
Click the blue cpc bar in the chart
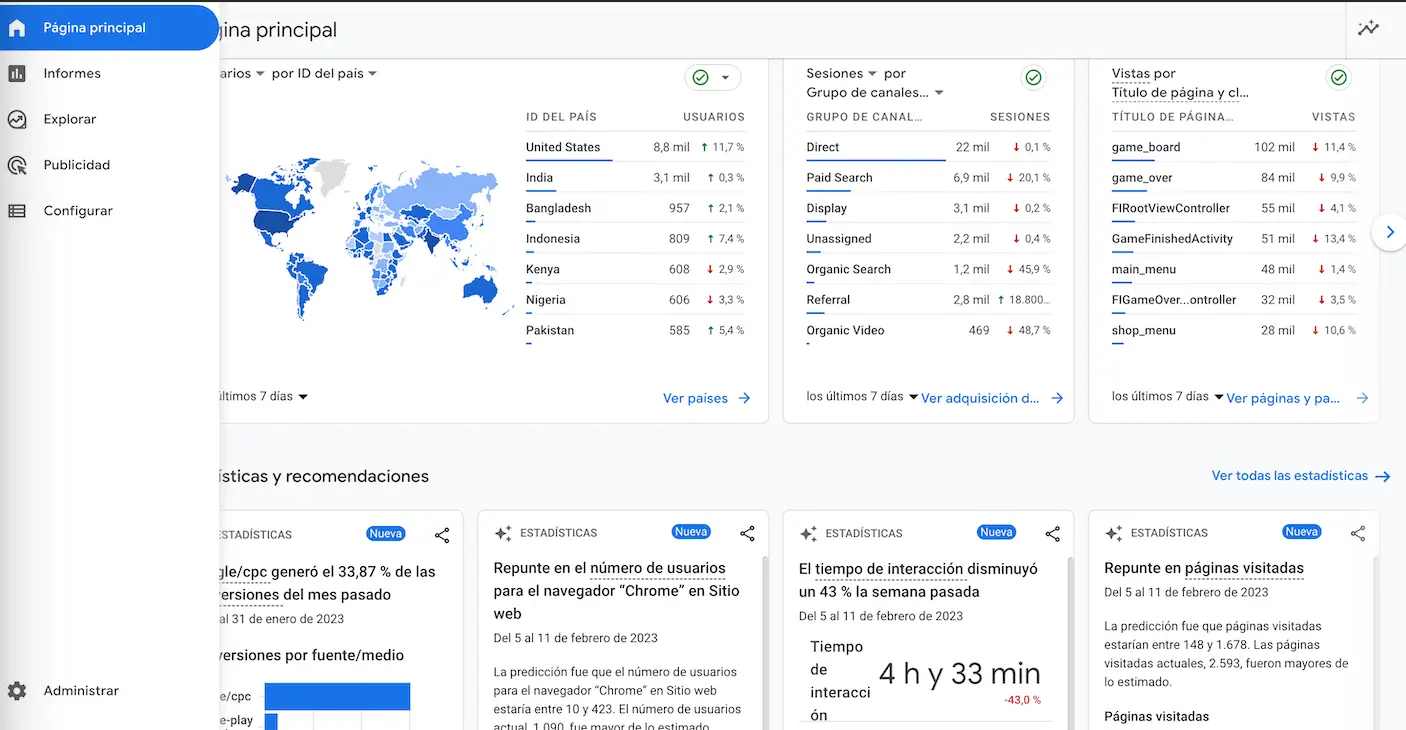click(337, 696)
